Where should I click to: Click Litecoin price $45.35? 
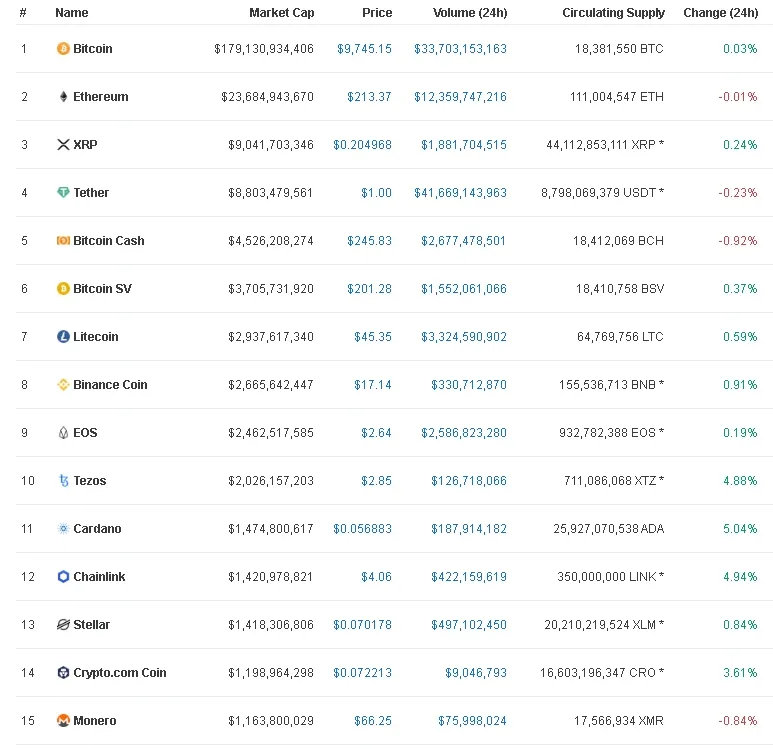click(x=373, y=336)
